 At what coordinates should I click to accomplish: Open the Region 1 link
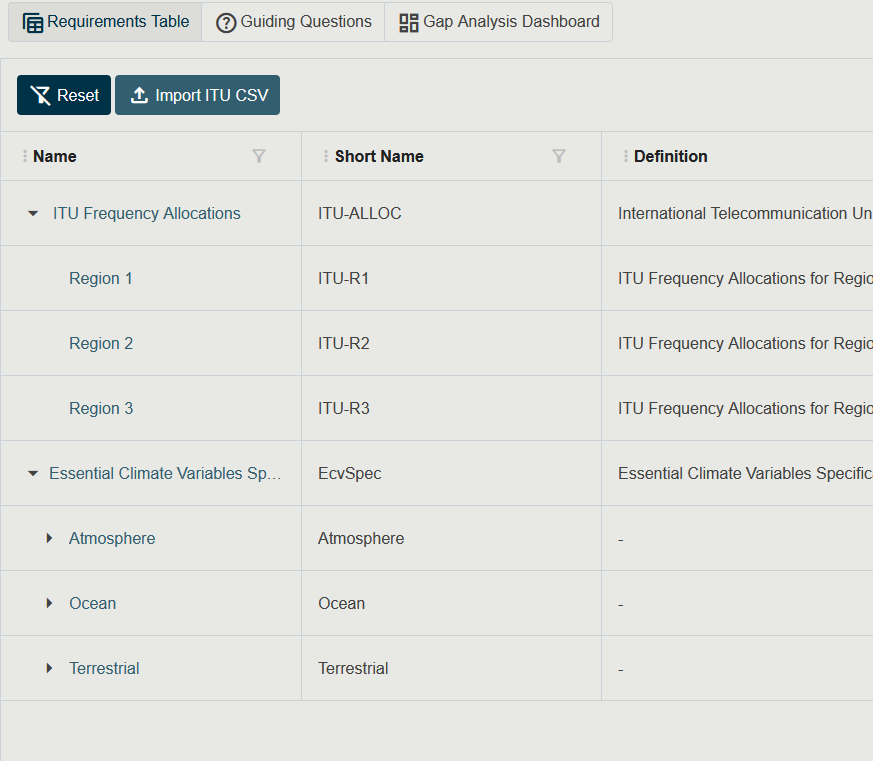[x=101, y=278]
